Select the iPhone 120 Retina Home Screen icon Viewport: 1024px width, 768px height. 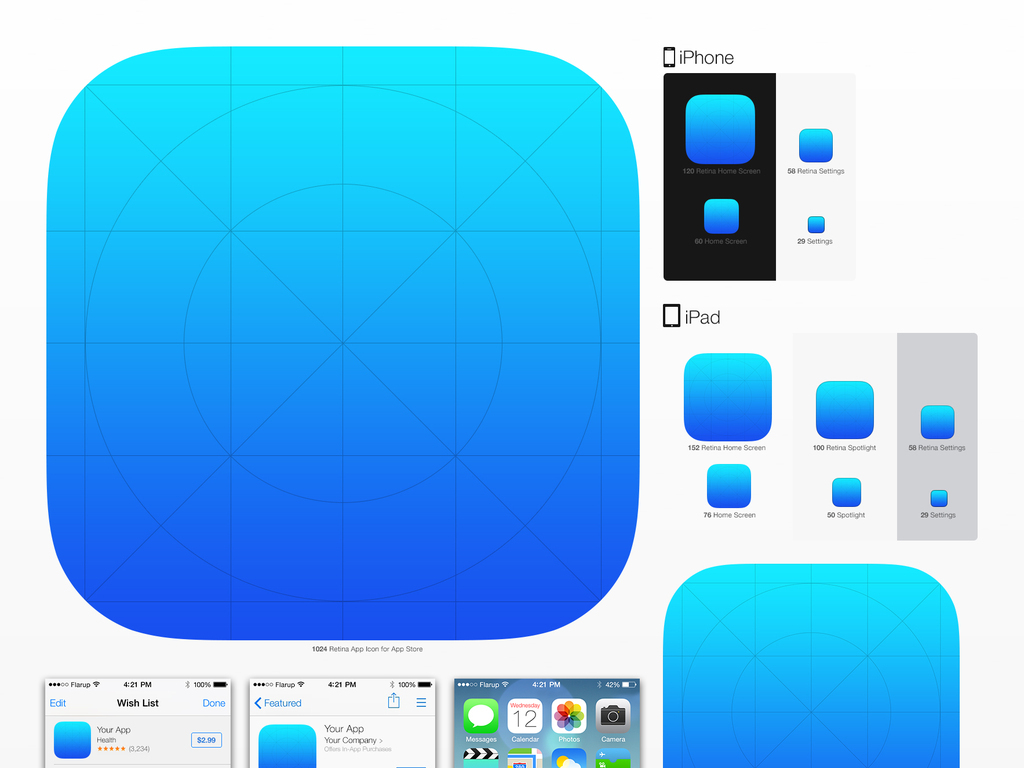coord(720,129)
